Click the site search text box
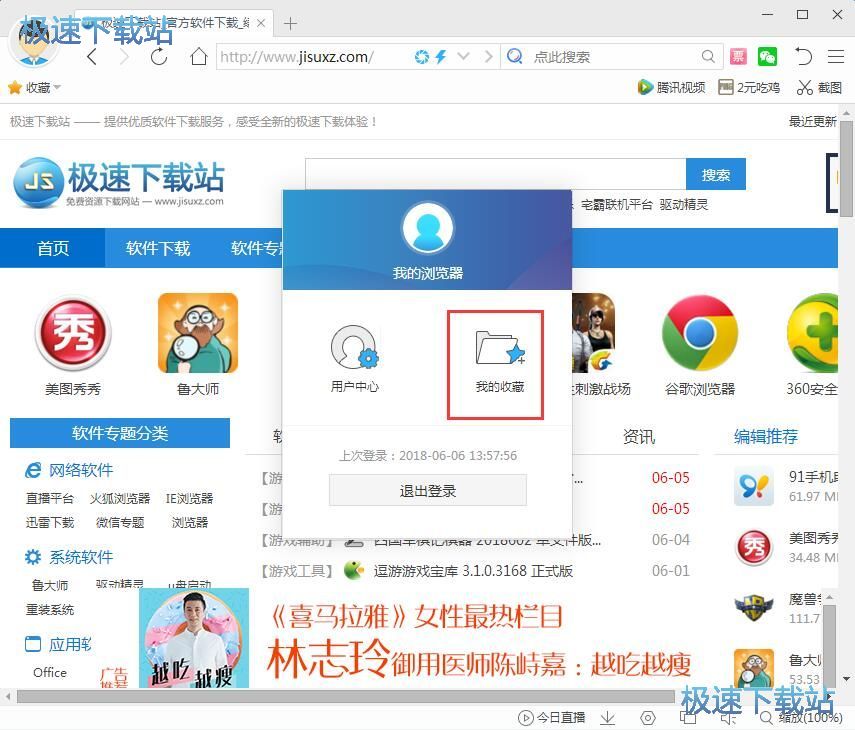The width and height of the screenshot is (855, 730). coord(495,173)
